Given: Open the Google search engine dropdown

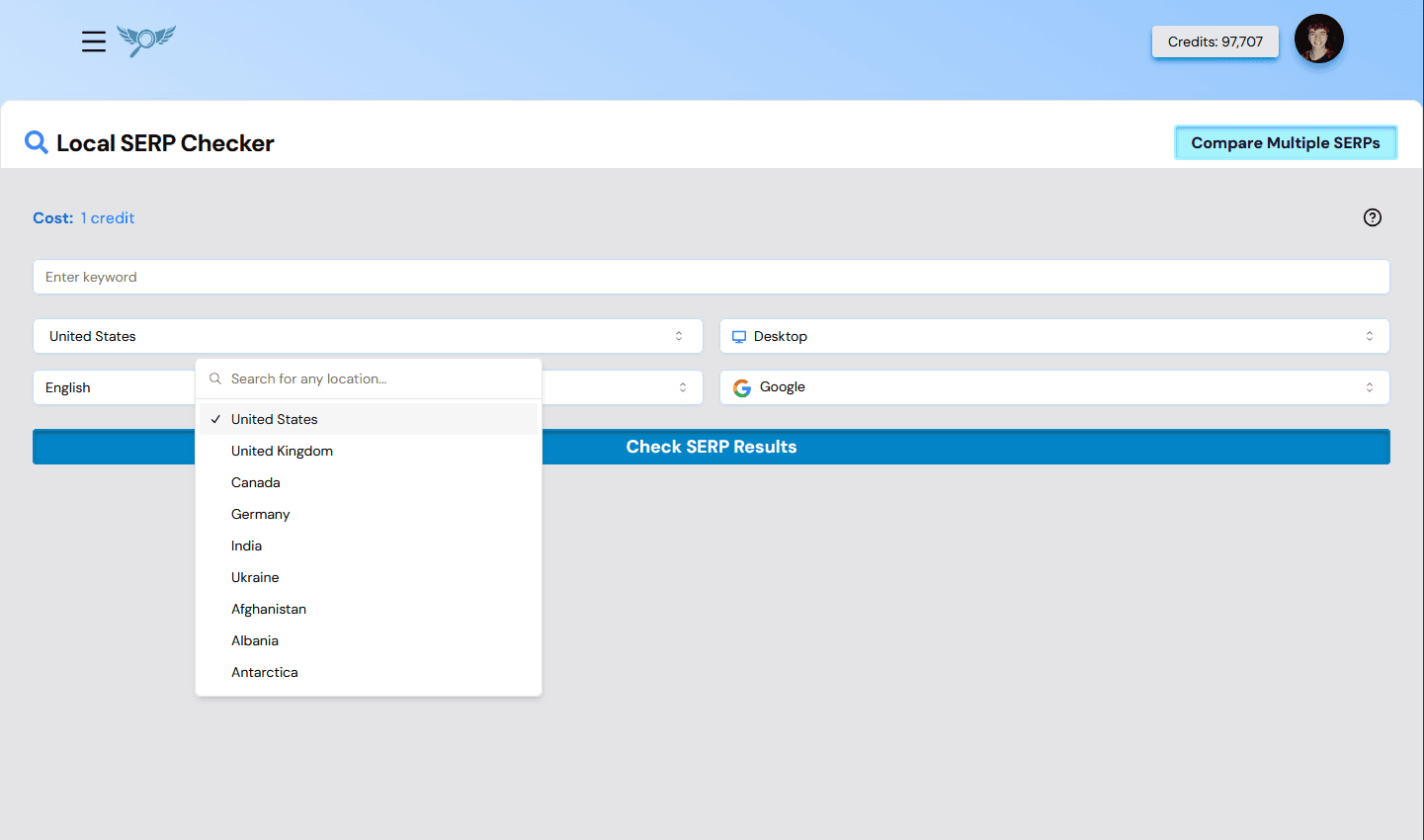Looking at the screenshot, I should (1052, 387).
